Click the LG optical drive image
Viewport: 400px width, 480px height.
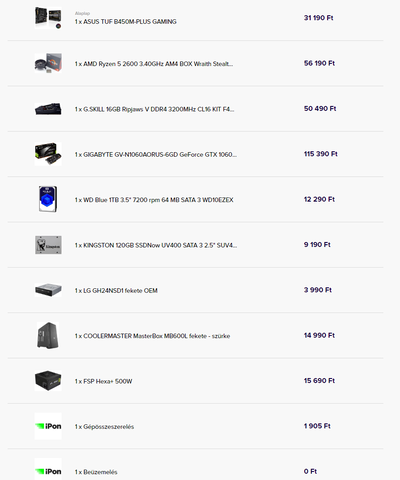pos(48,290)
